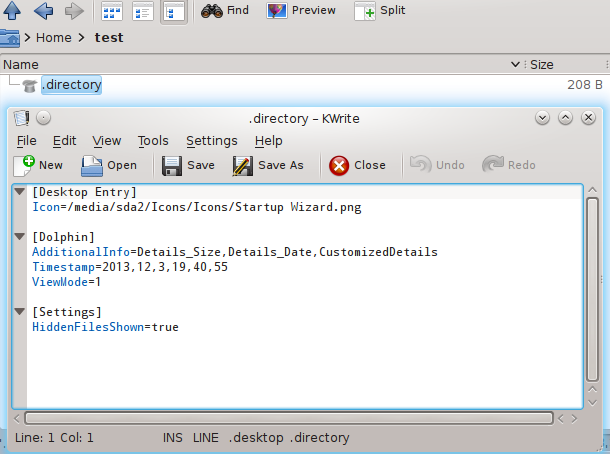Click the HiddenFilesShown=true line
This screenshot has width=610, height=454.
(105, 327)
